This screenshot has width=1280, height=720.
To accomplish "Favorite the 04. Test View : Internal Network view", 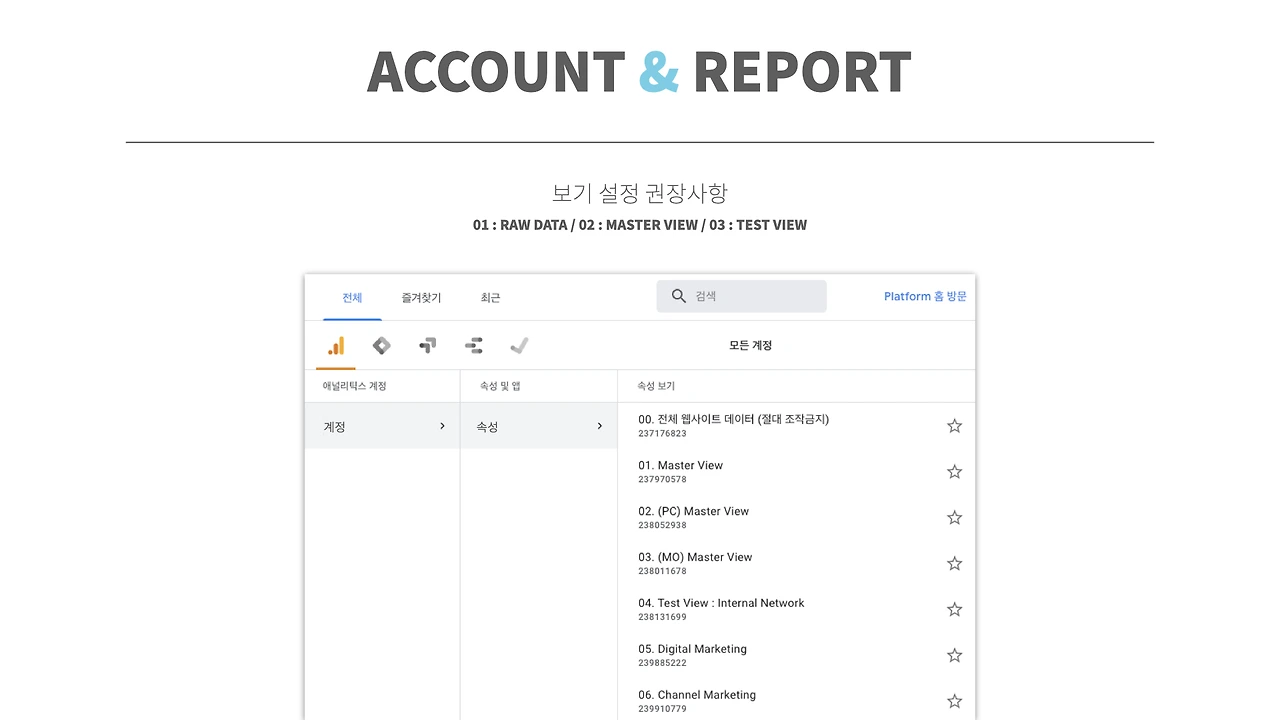I will (954, 609).
